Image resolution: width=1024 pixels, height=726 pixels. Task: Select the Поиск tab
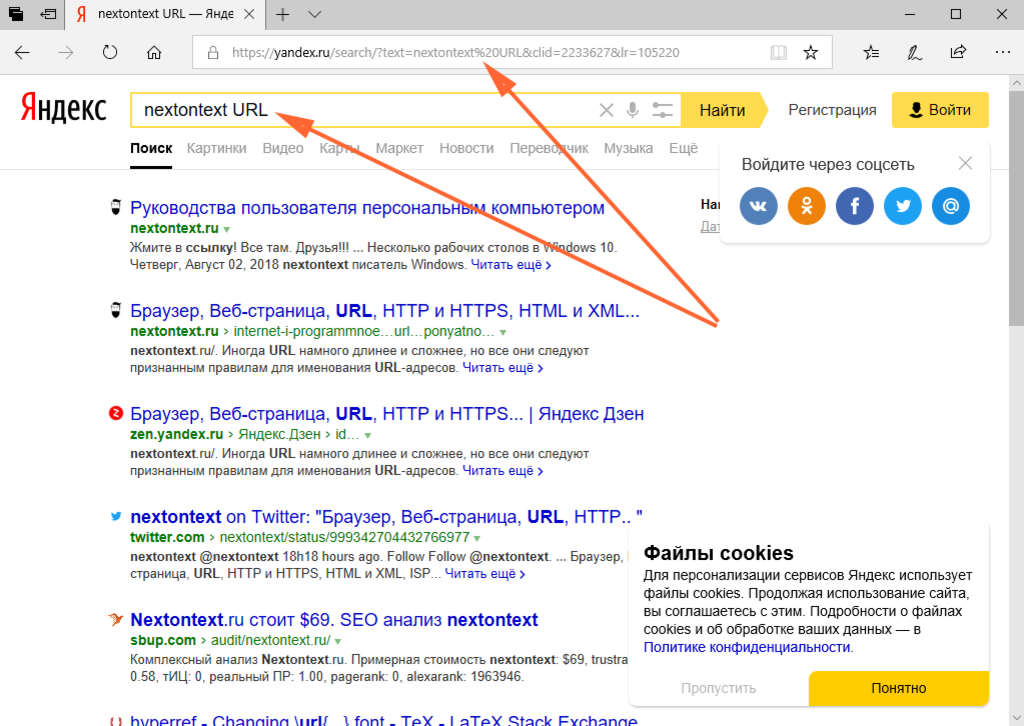tap(151, 148)
